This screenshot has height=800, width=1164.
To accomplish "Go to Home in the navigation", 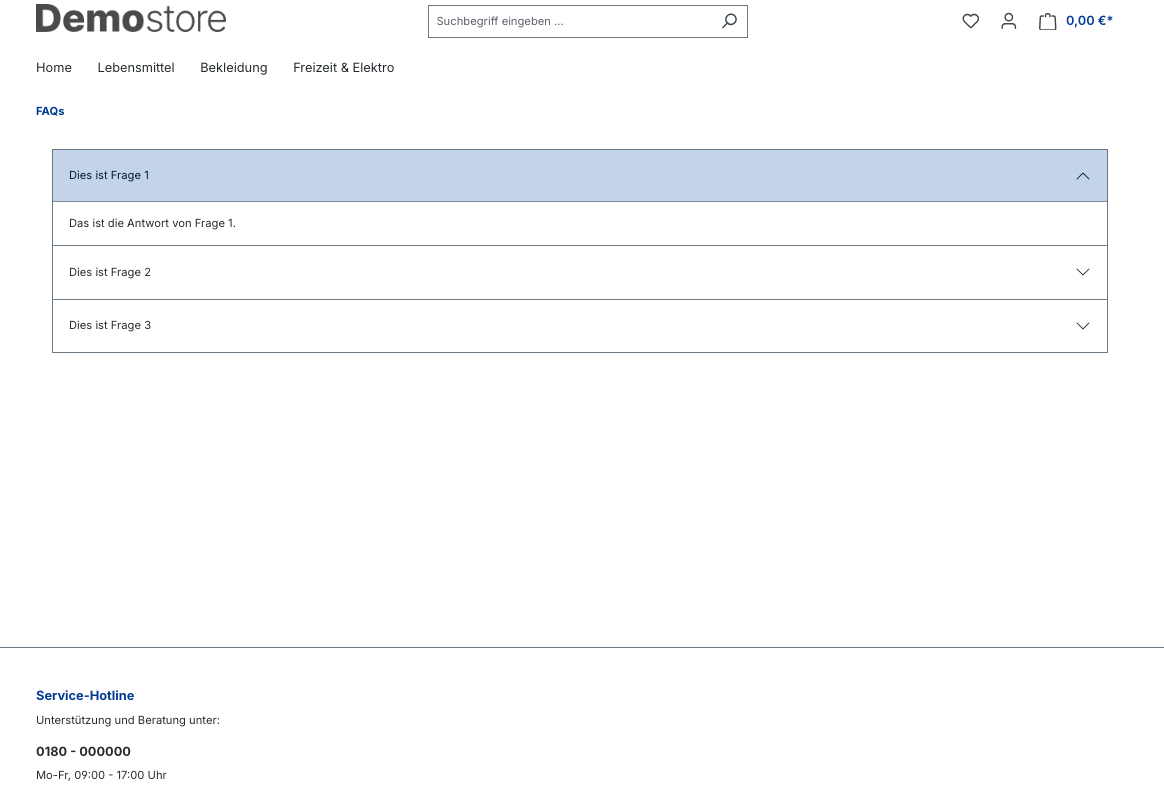I will (x=54, y=68).
